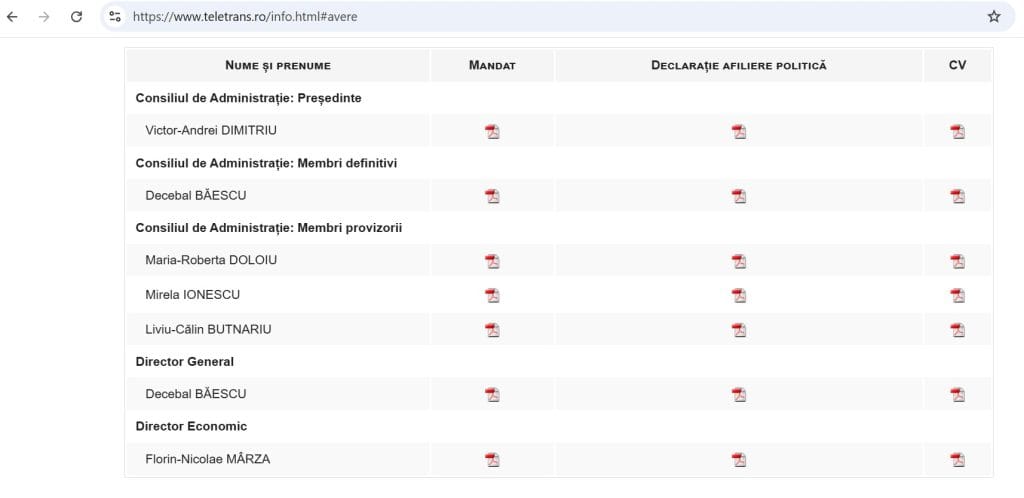Open Director General Decebal BĂESCU's Mandat PDF
The image size is (1024, 498).
tap(492, 395)
